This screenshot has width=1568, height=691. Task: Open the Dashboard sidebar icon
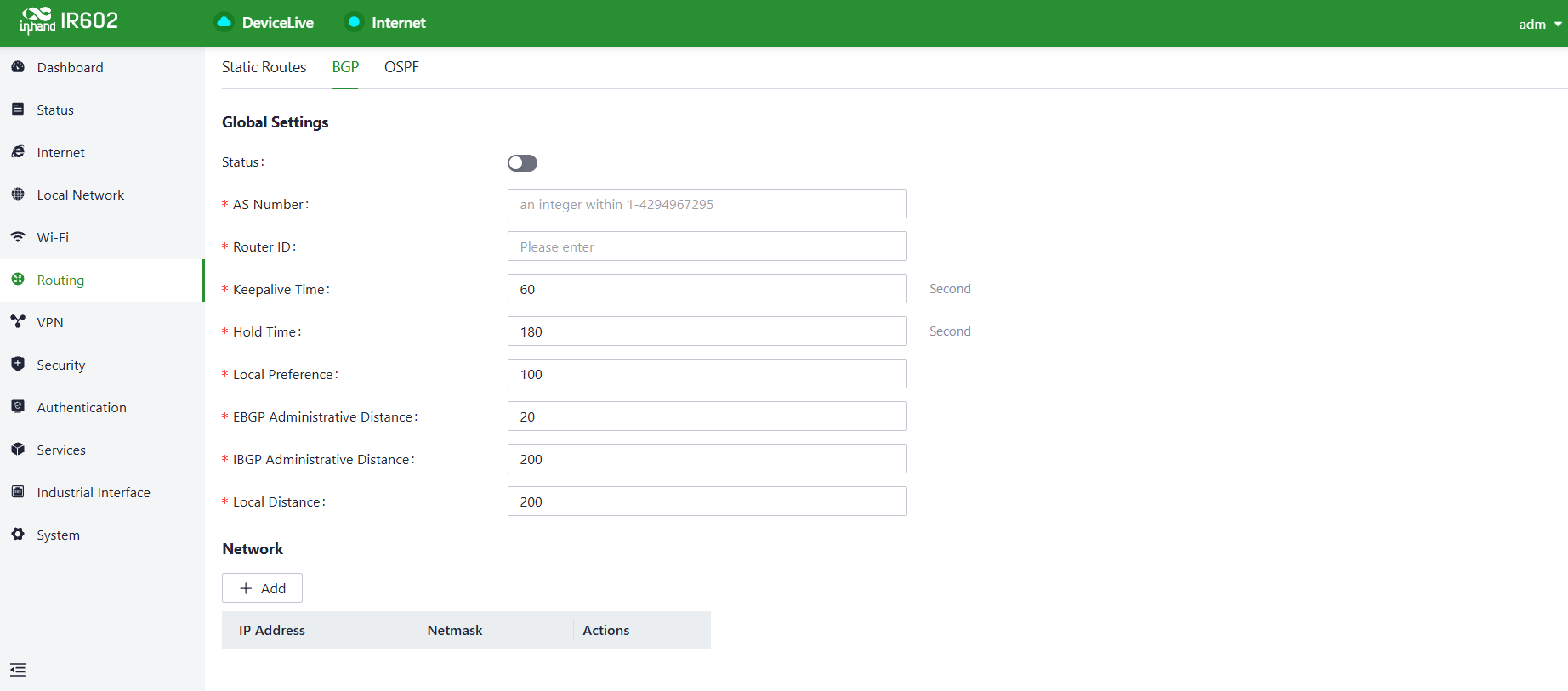(18, 66)
